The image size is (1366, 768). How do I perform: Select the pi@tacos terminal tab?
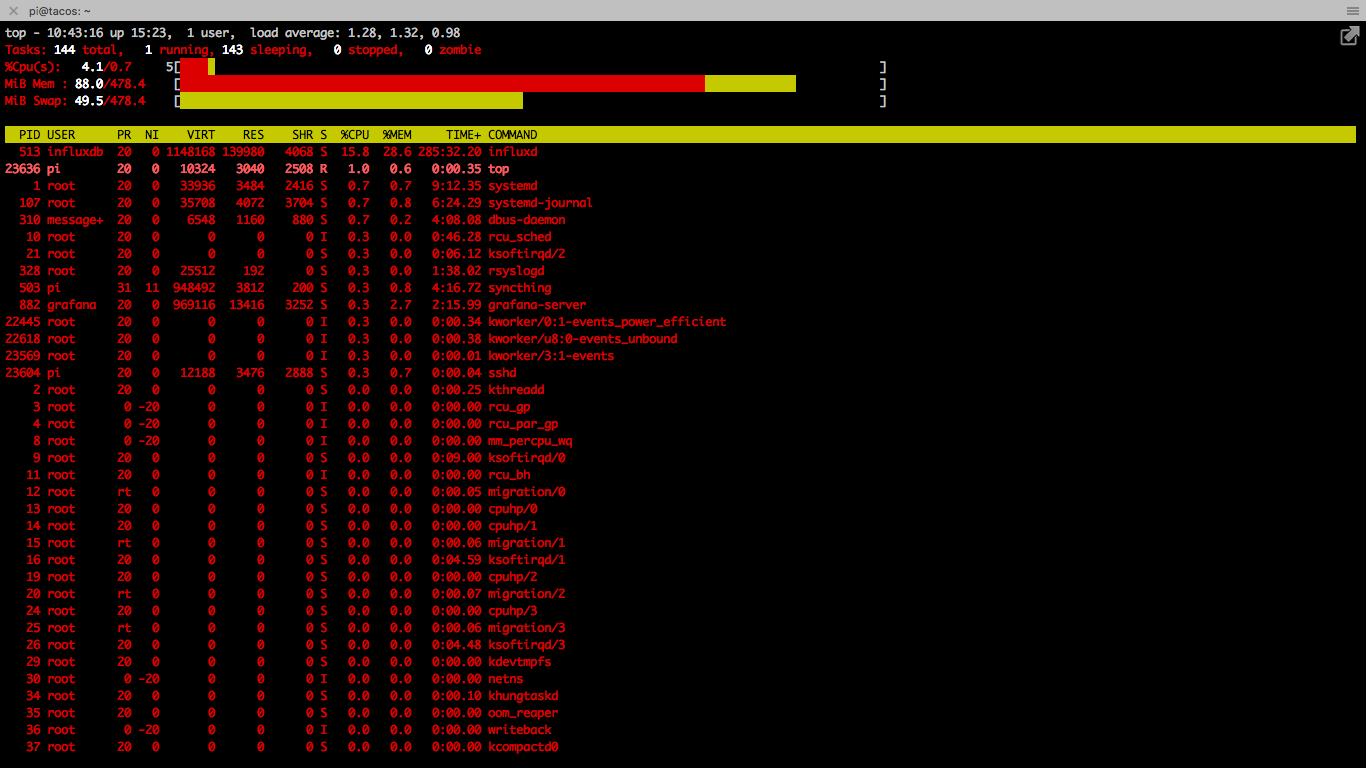pos(60,10)
